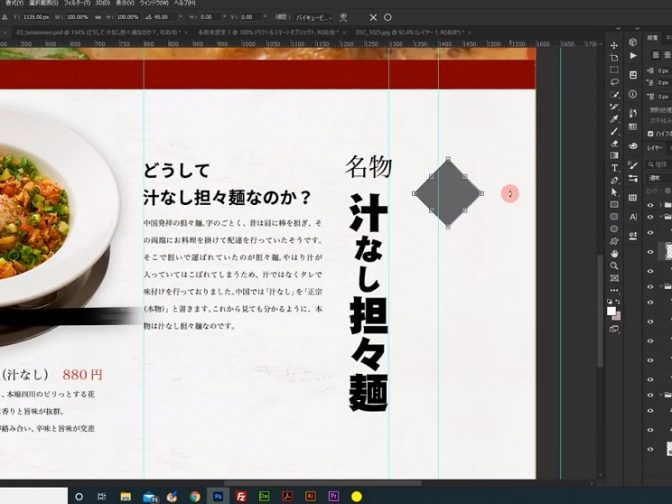
Task: Select the Zoom magnifier tool
Action: coord(614,266)
